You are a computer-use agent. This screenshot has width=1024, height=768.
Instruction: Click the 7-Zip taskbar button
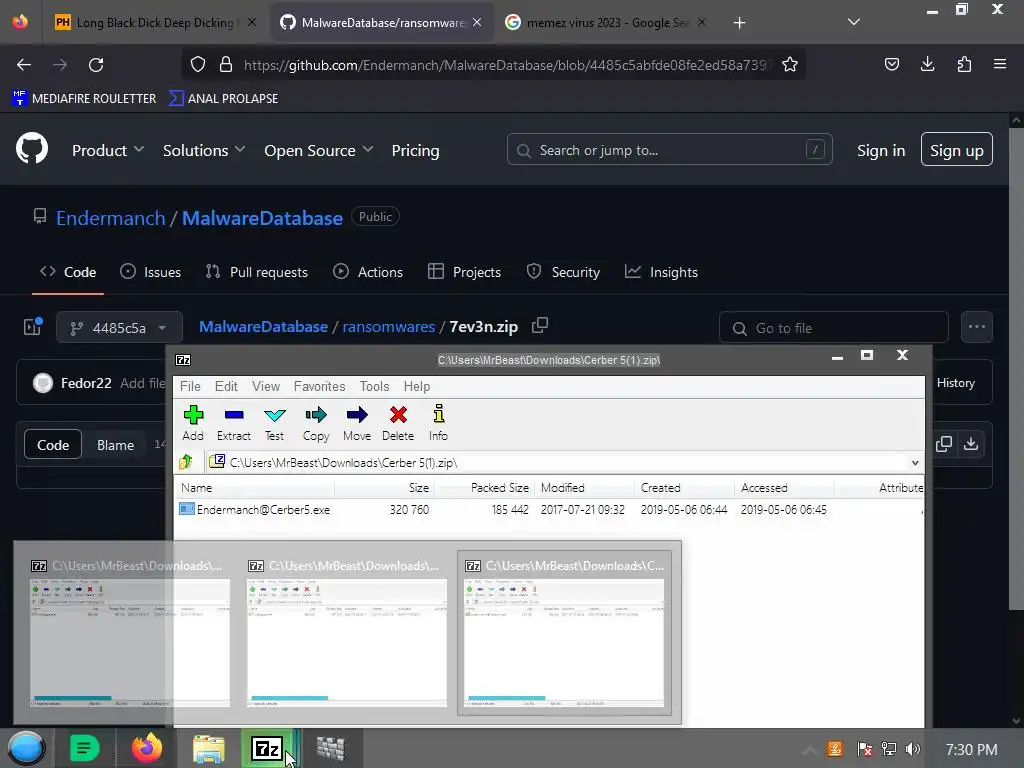[269, 748]
